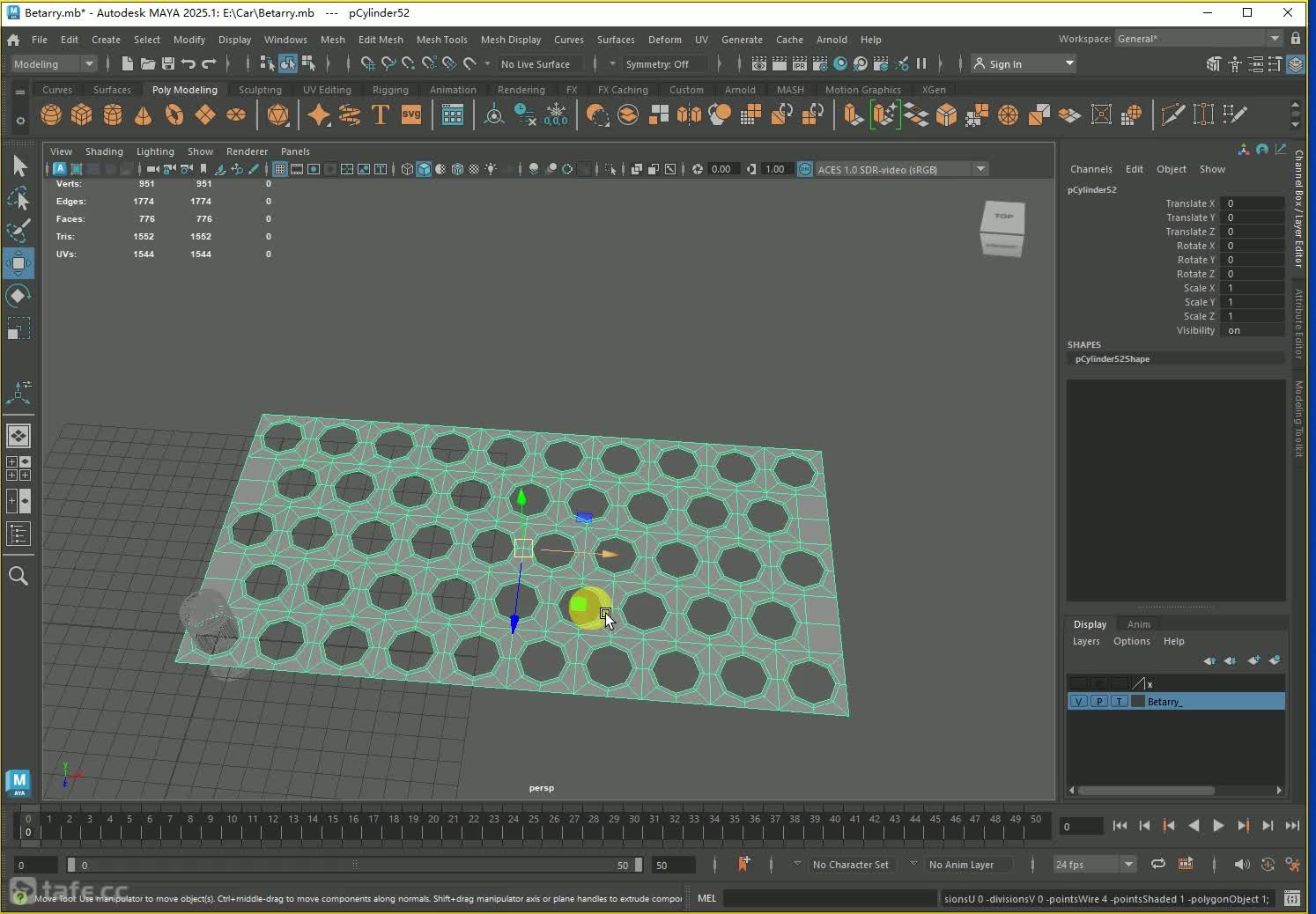The image size is (1316, 914).
Task: Create polygon type text from shelf
Action: tap(381, 114)
